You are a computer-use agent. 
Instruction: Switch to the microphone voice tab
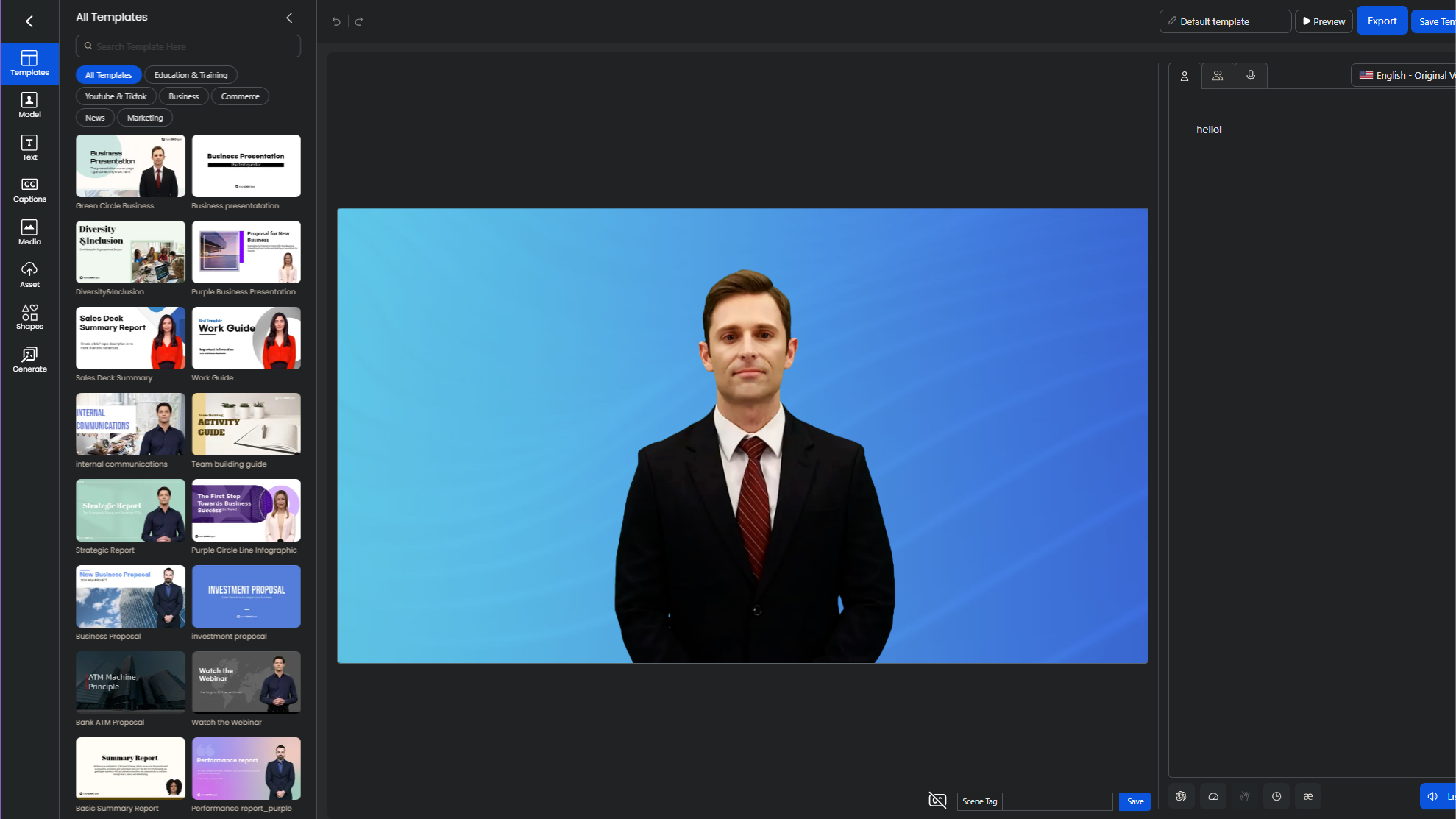coord(1251,75)
